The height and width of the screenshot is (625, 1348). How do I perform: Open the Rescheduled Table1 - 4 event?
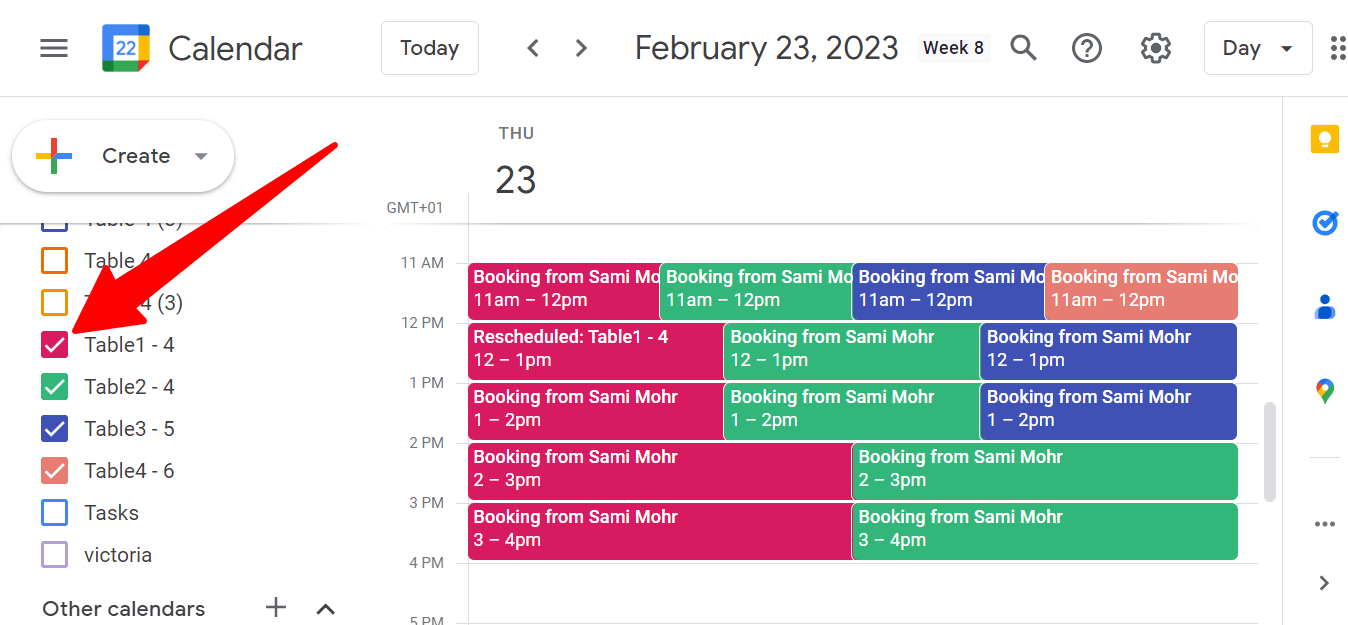tap(595, 350)
